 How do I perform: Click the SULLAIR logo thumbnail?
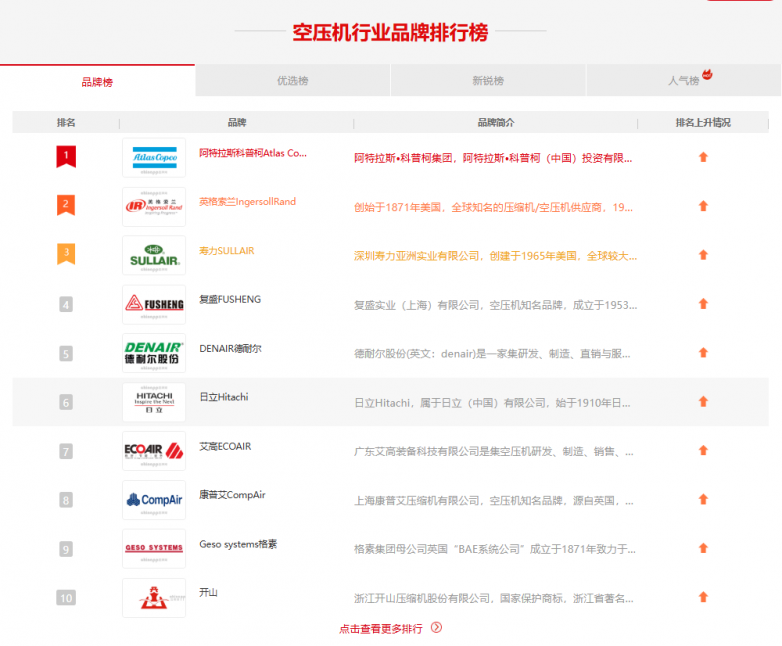tap(154, 255)
